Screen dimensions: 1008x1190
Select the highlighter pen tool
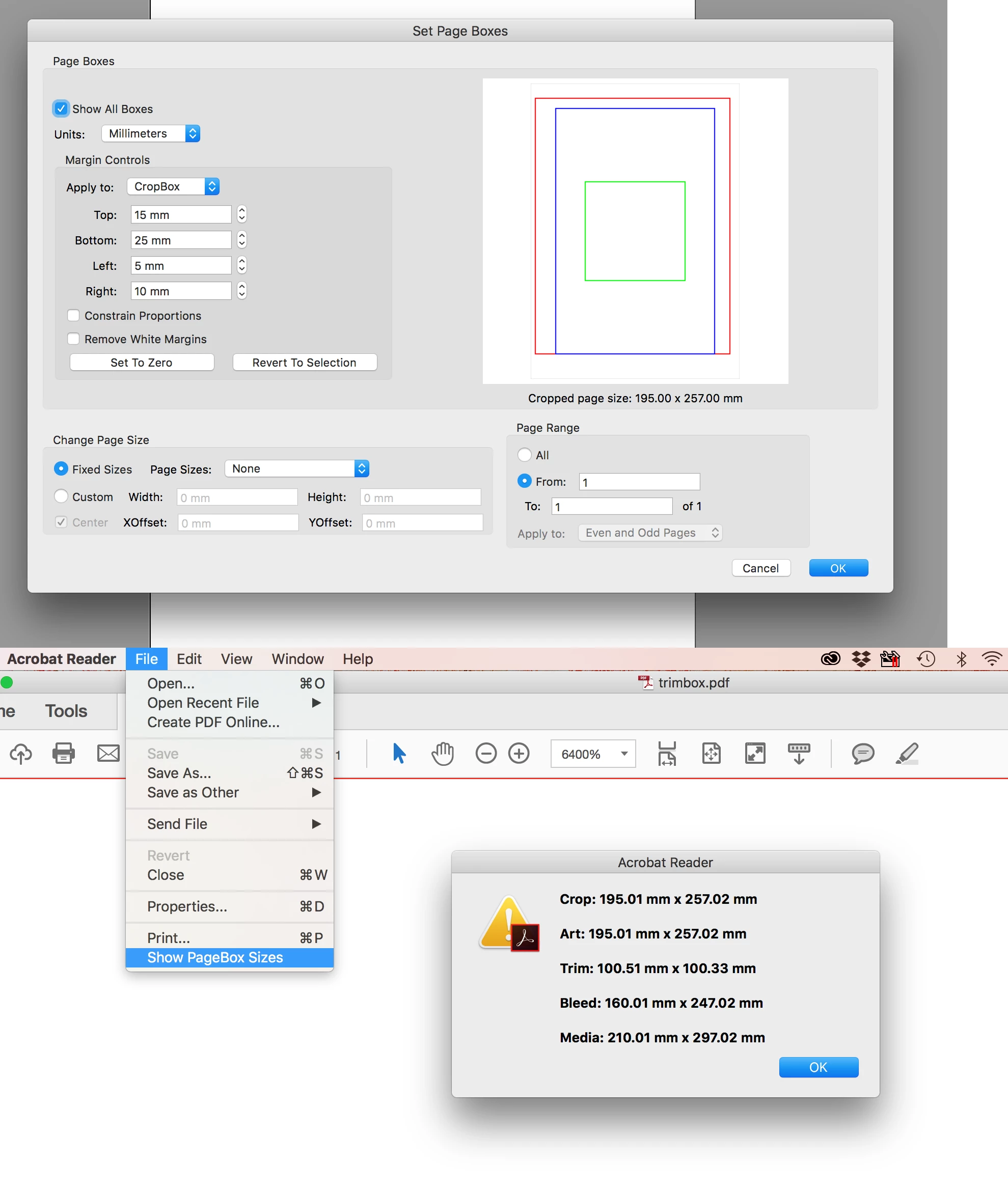[907, 753]
